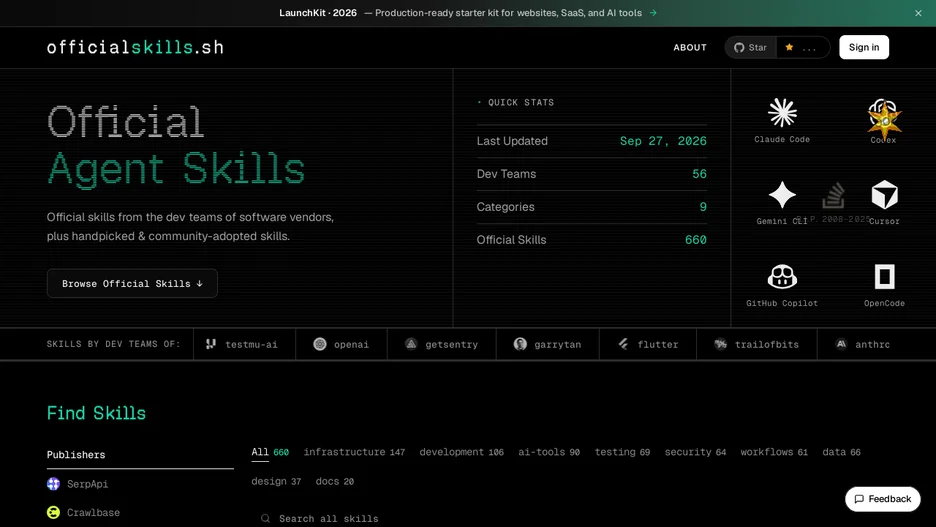The height and width of the screenshot is (527, 936).
Task: Click the search magnifier icon
Action: click(x=265, y=518)
